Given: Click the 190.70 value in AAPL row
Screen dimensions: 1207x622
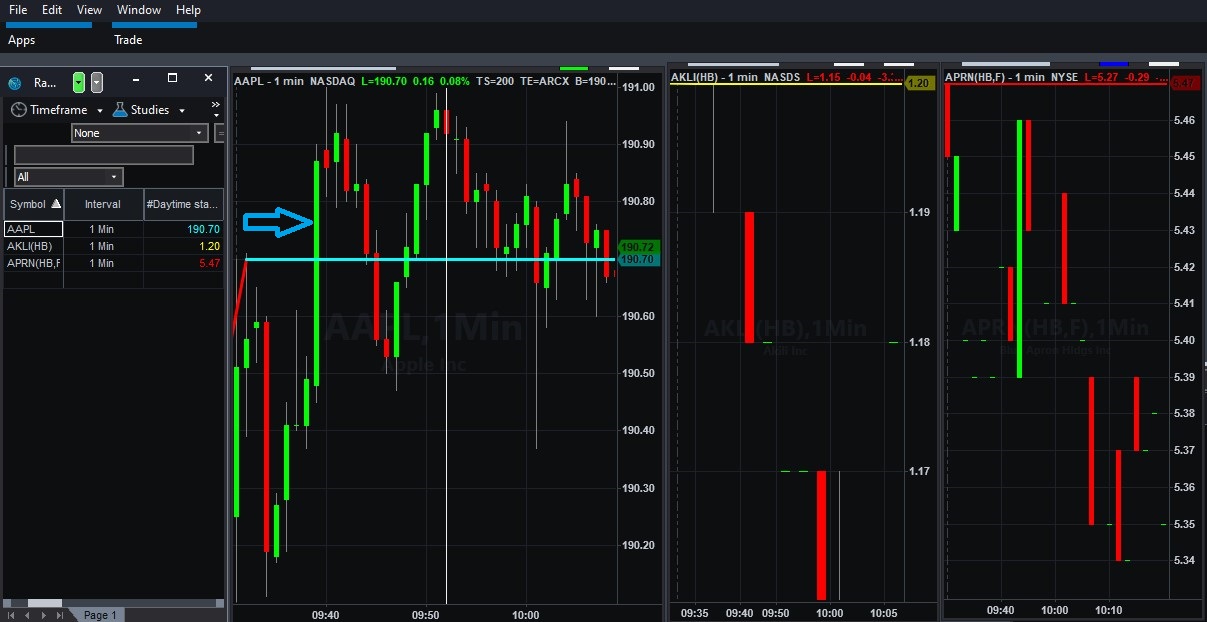Looking at the screenshot, I should point(203,229).
